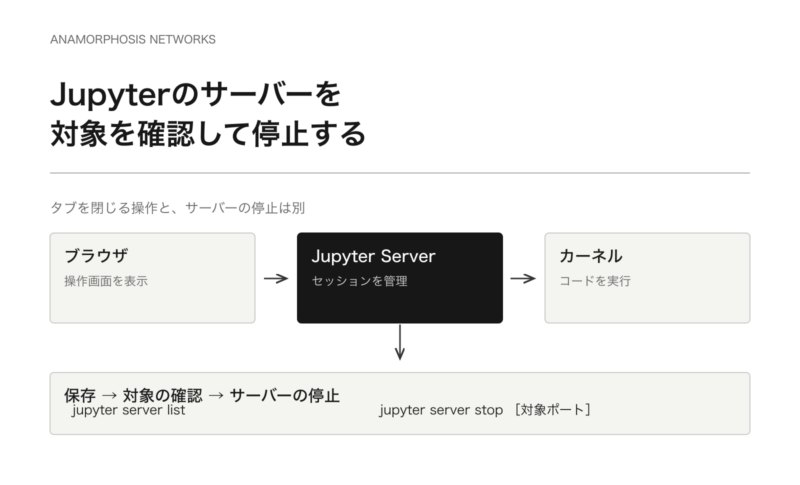Click the '操作画面を表示' caption
This screenshot has width=800, height=485.
(x=106, y=281)
